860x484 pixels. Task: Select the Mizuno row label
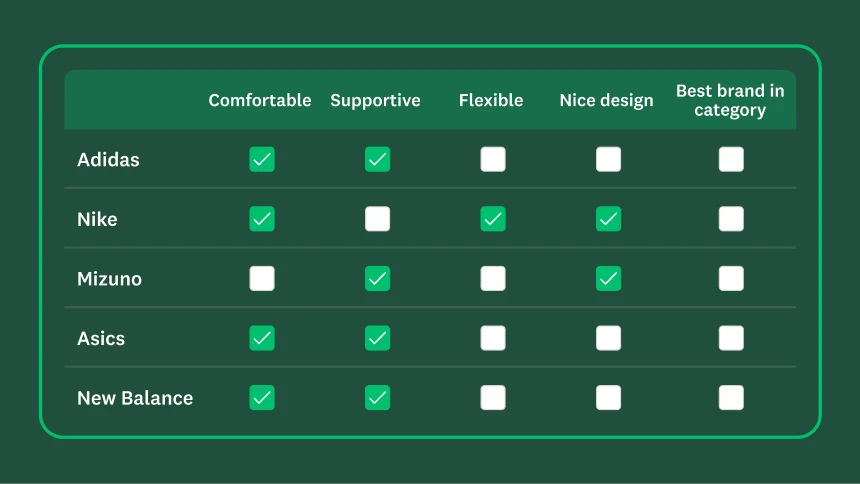tap(109, 279)
